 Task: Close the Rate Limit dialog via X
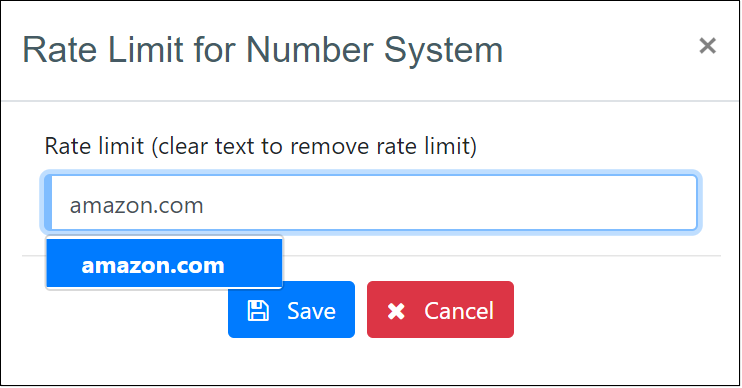(707, 46)
